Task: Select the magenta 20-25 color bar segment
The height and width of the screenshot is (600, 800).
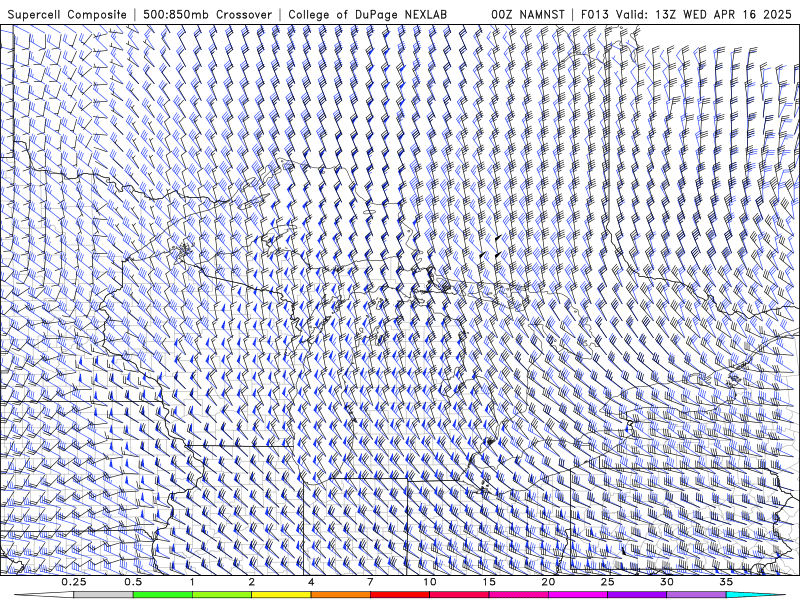Action: pos(578,595)
